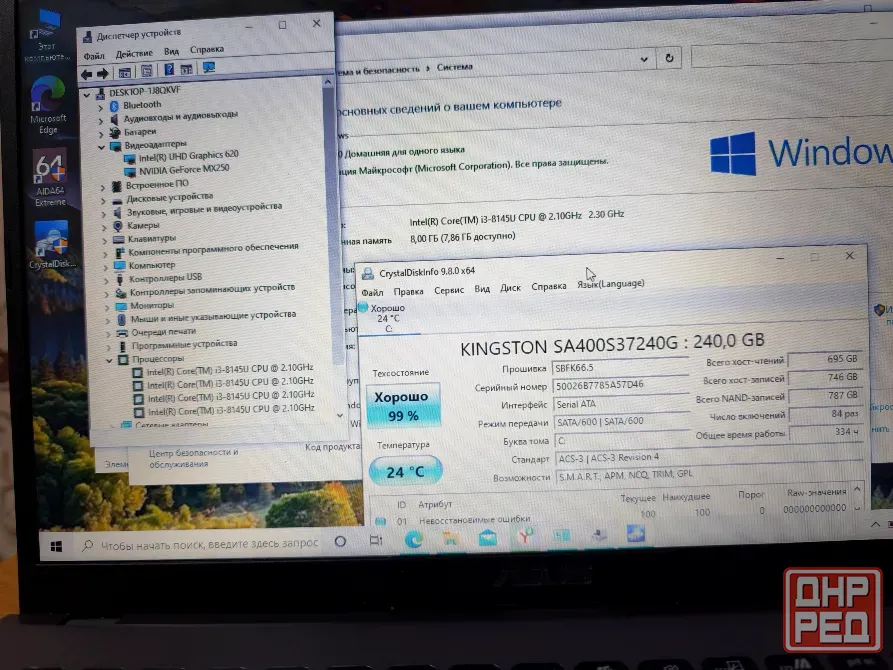Open Правка menu in CrystalDiskInfo
This screenshot has height=670, width=893.
point(408,291)
